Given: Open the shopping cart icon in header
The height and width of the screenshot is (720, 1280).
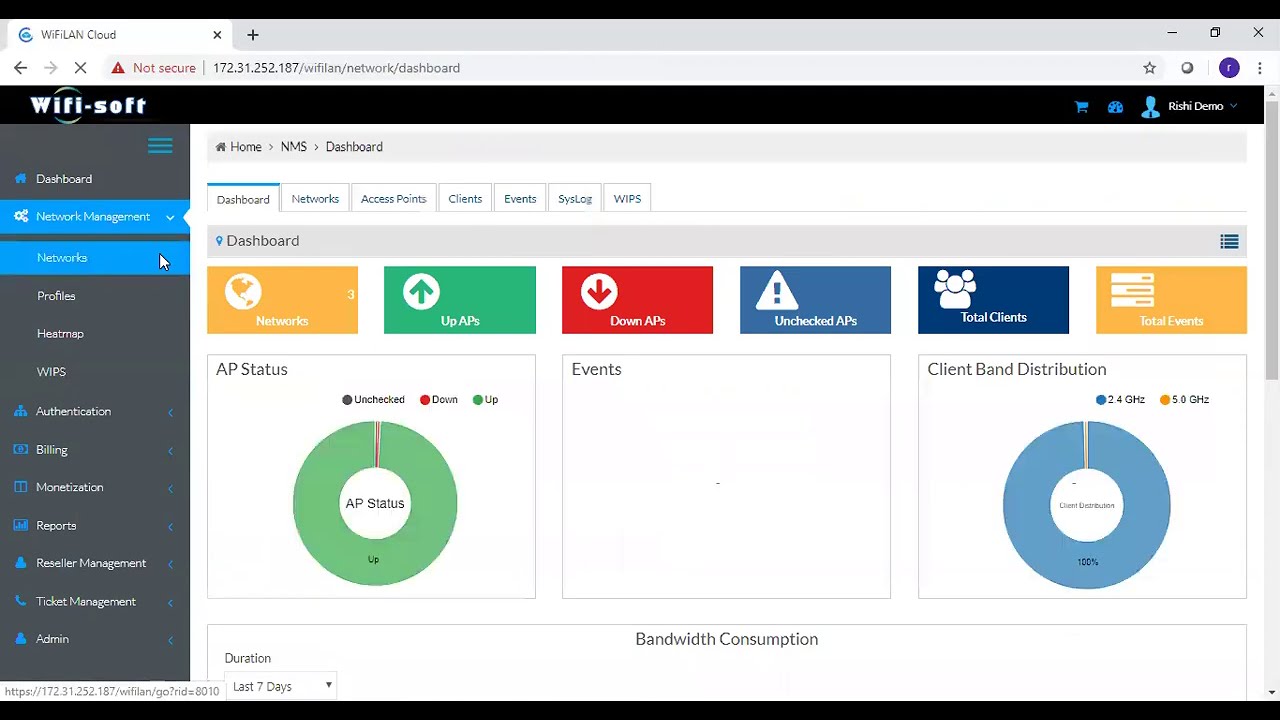Looking at the screenshot, I should [x=1081, y=107].
